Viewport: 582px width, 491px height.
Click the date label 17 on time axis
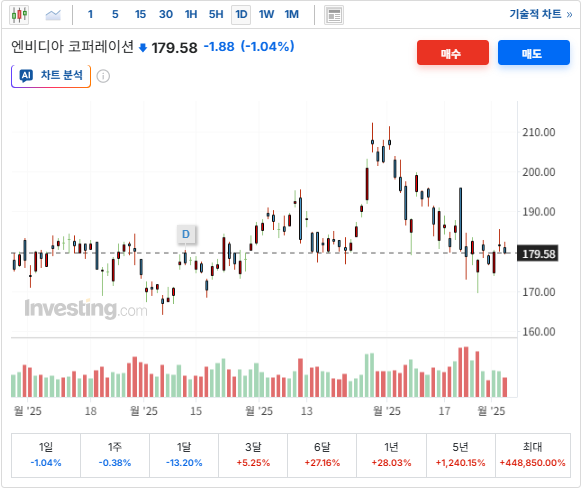pyautogui.click(x=445, y=411)
